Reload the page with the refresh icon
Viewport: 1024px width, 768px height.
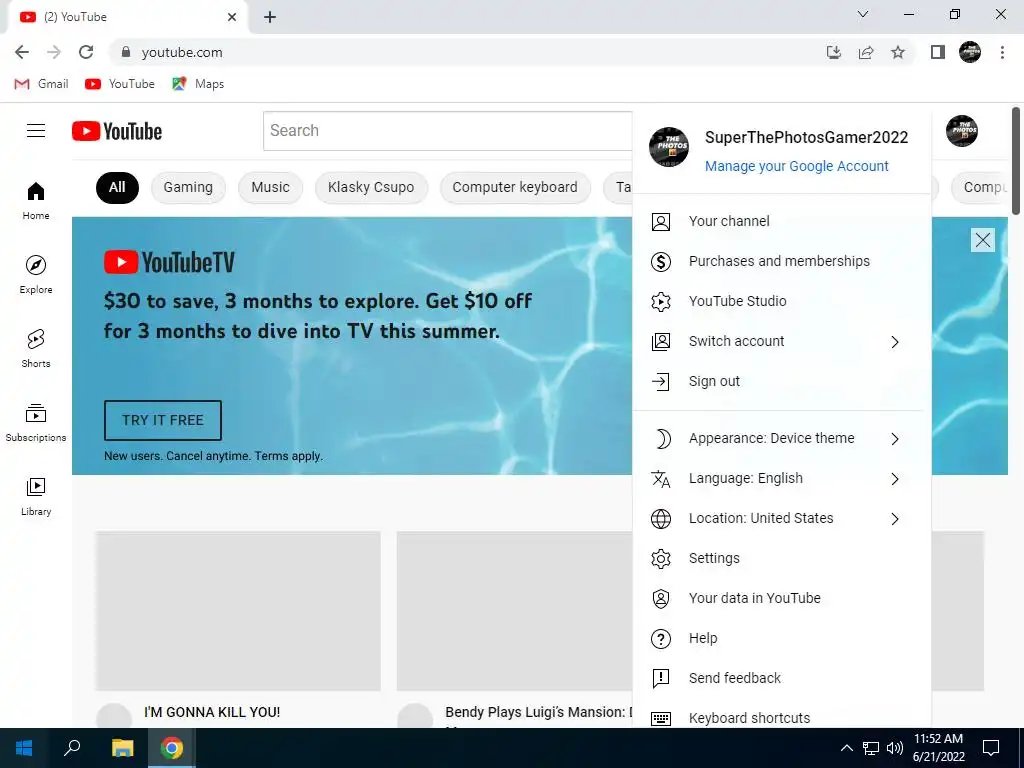86,52
